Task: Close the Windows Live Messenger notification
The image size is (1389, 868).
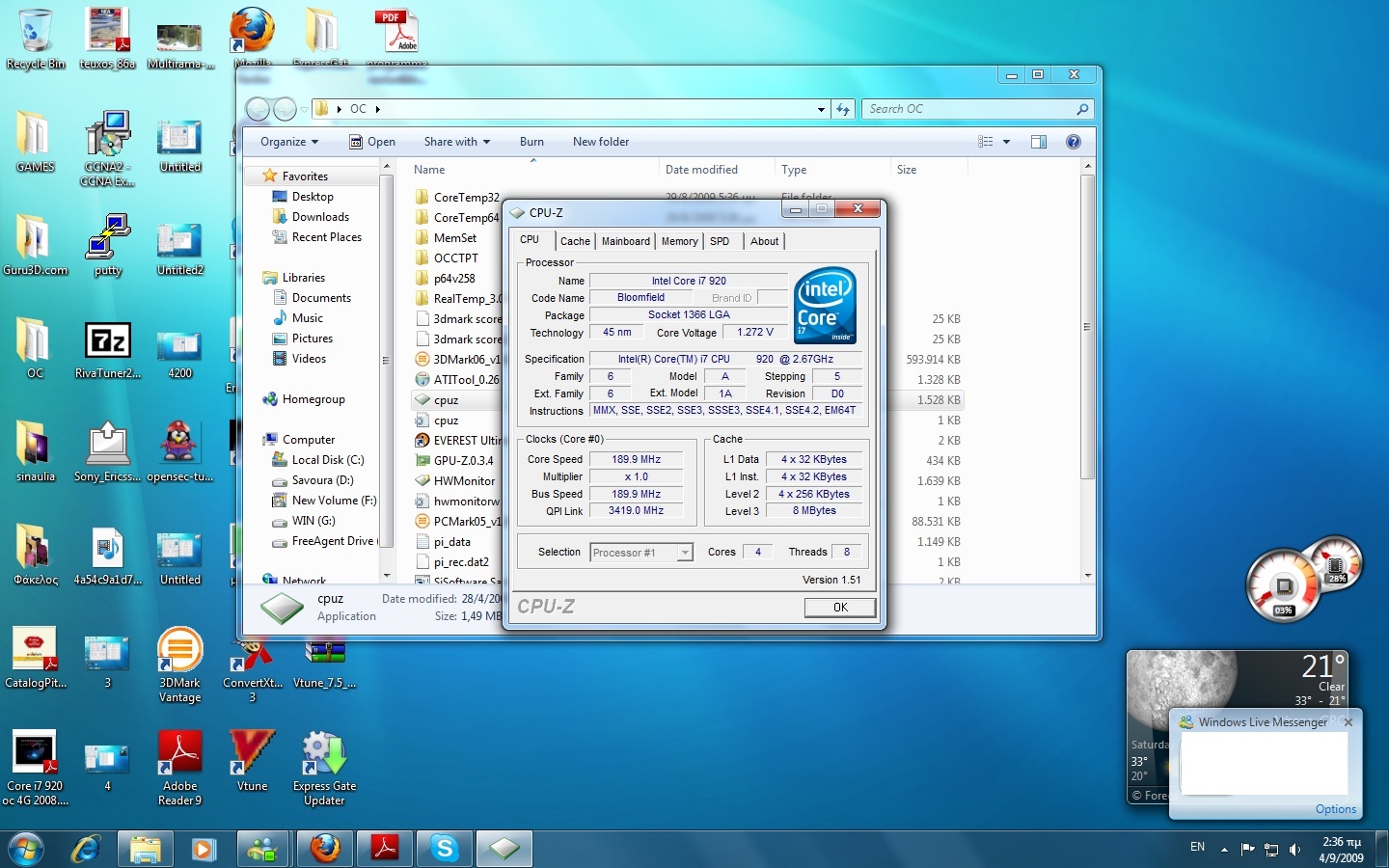Action: (1348, 722)
